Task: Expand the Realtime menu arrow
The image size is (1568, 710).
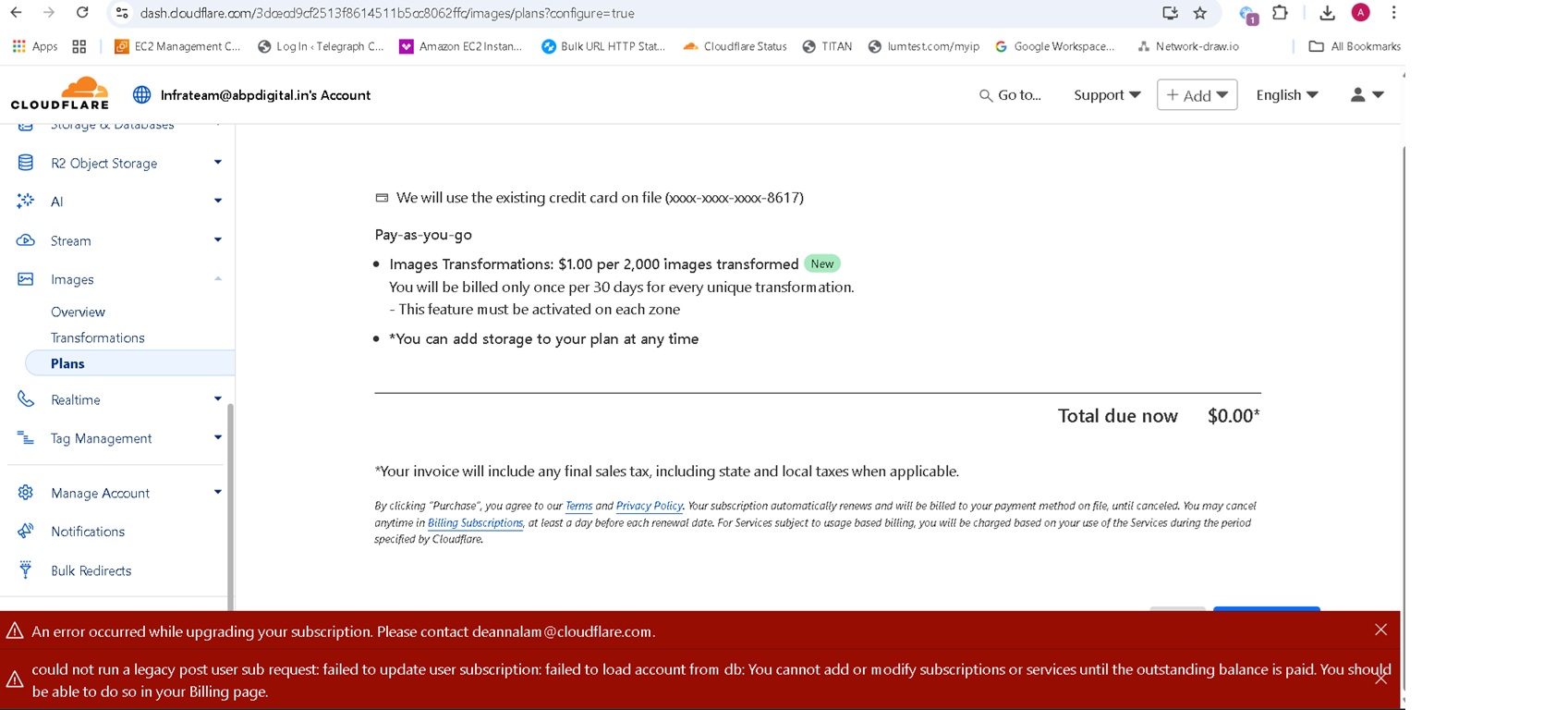Action: tap(218, 399)
